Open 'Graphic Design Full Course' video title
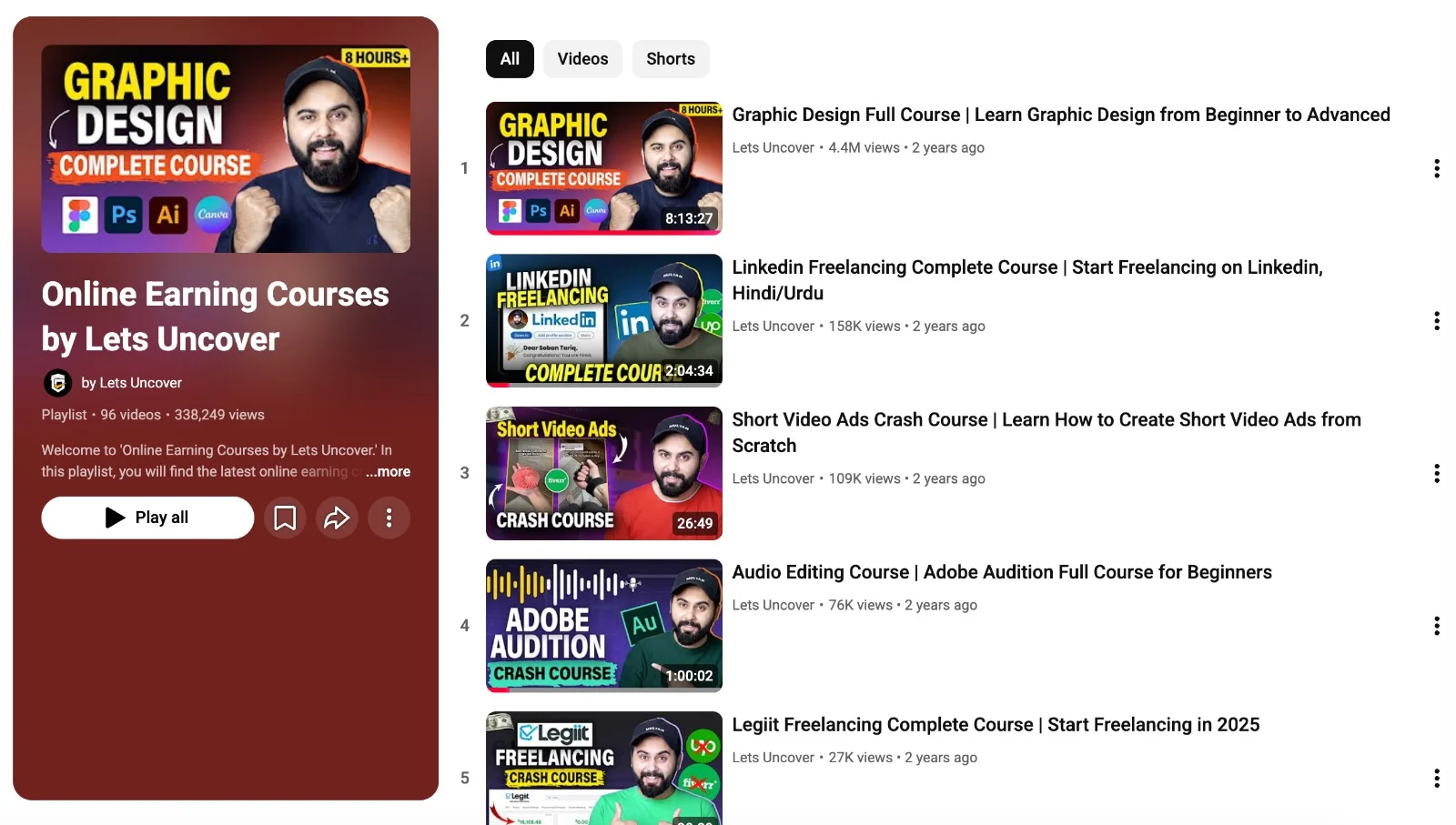This screenshot has height=825, width=1456. 1061,115
